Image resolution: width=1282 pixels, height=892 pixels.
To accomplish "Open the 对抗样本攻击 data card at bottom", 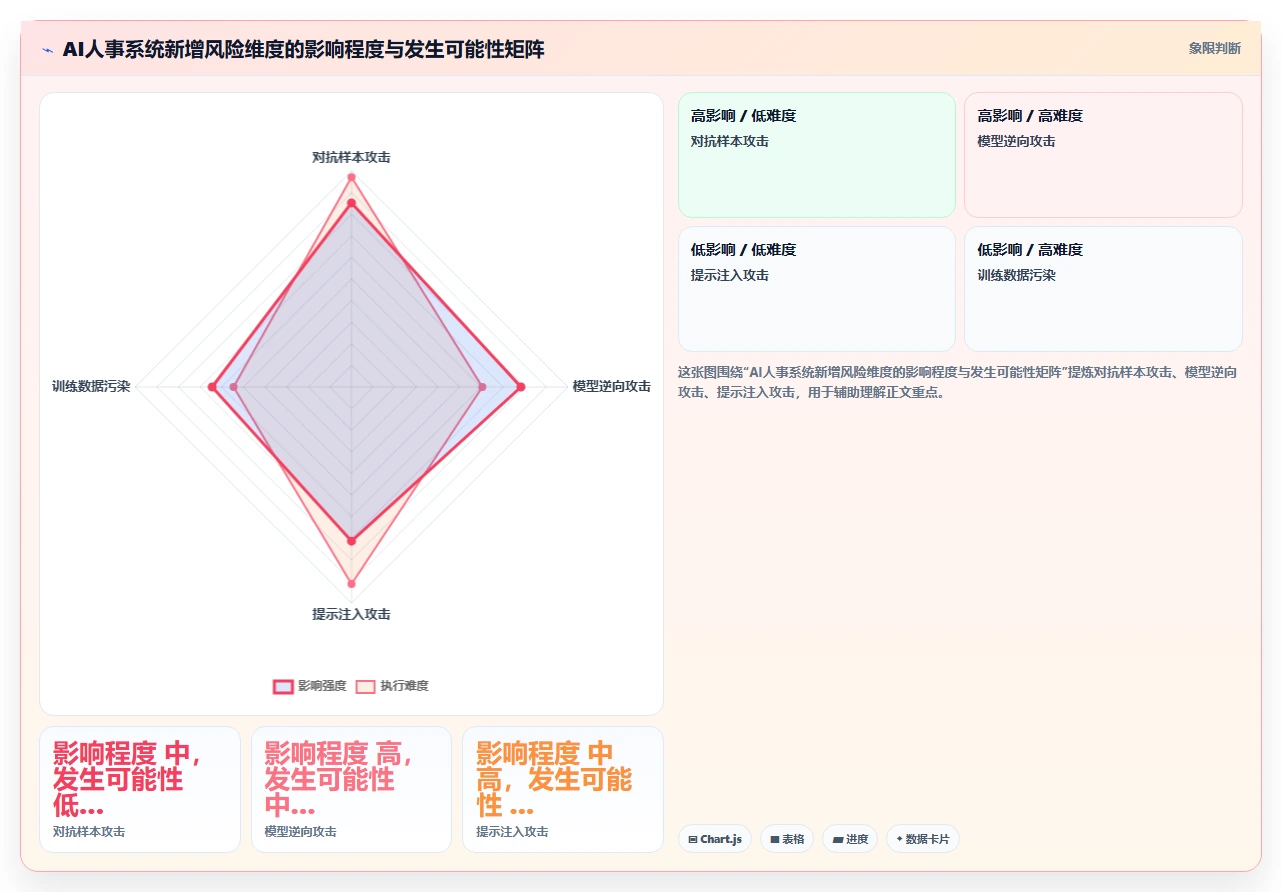I will coord(140,789).
